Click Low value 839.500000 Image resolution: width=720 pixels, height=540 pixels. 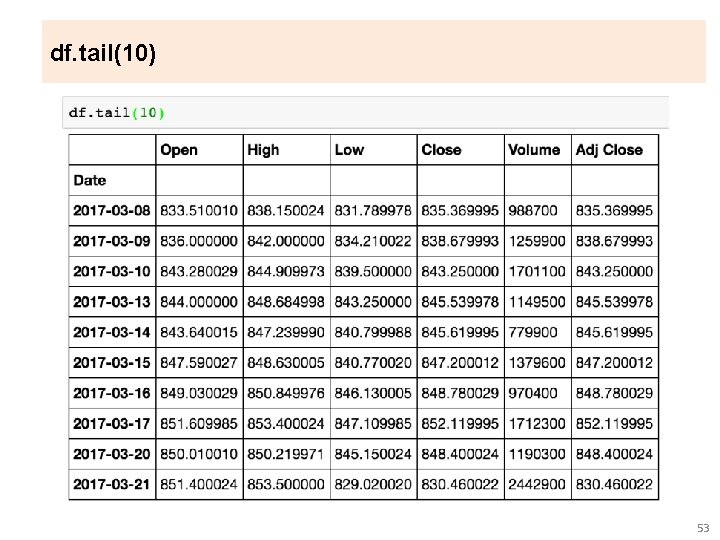pos(373,271)
